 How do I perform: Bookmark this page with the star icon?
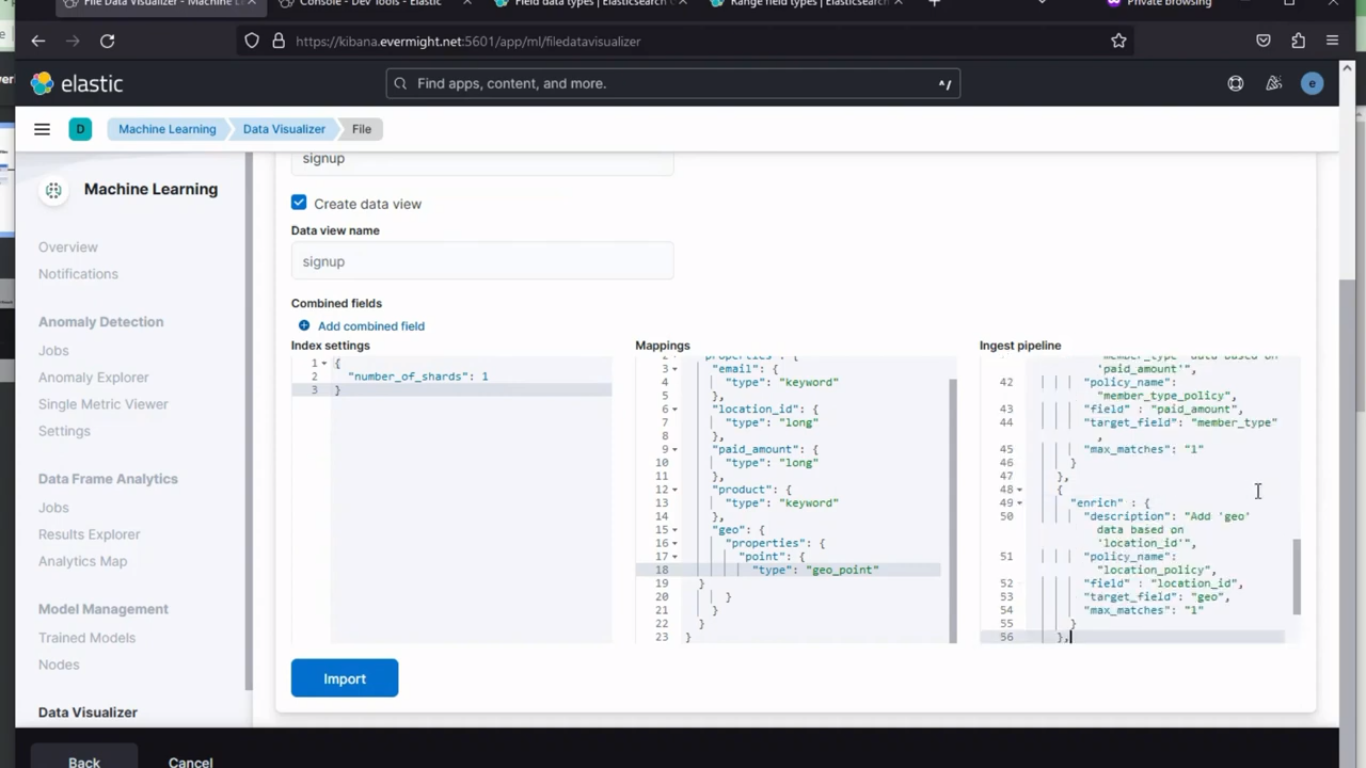coord(1118,41)
